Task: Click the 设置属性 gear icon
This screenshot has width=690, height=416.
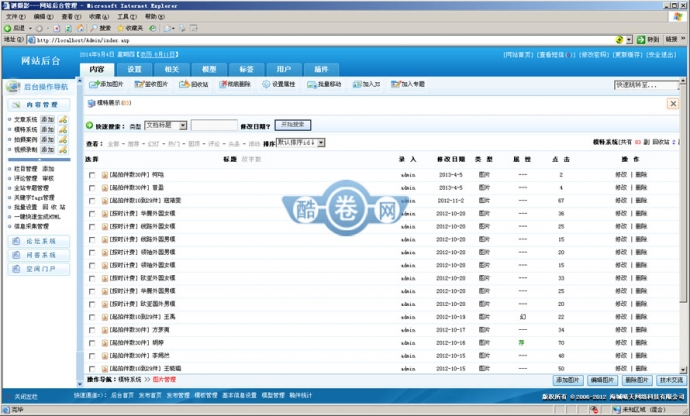Action: tap(266, 84)
